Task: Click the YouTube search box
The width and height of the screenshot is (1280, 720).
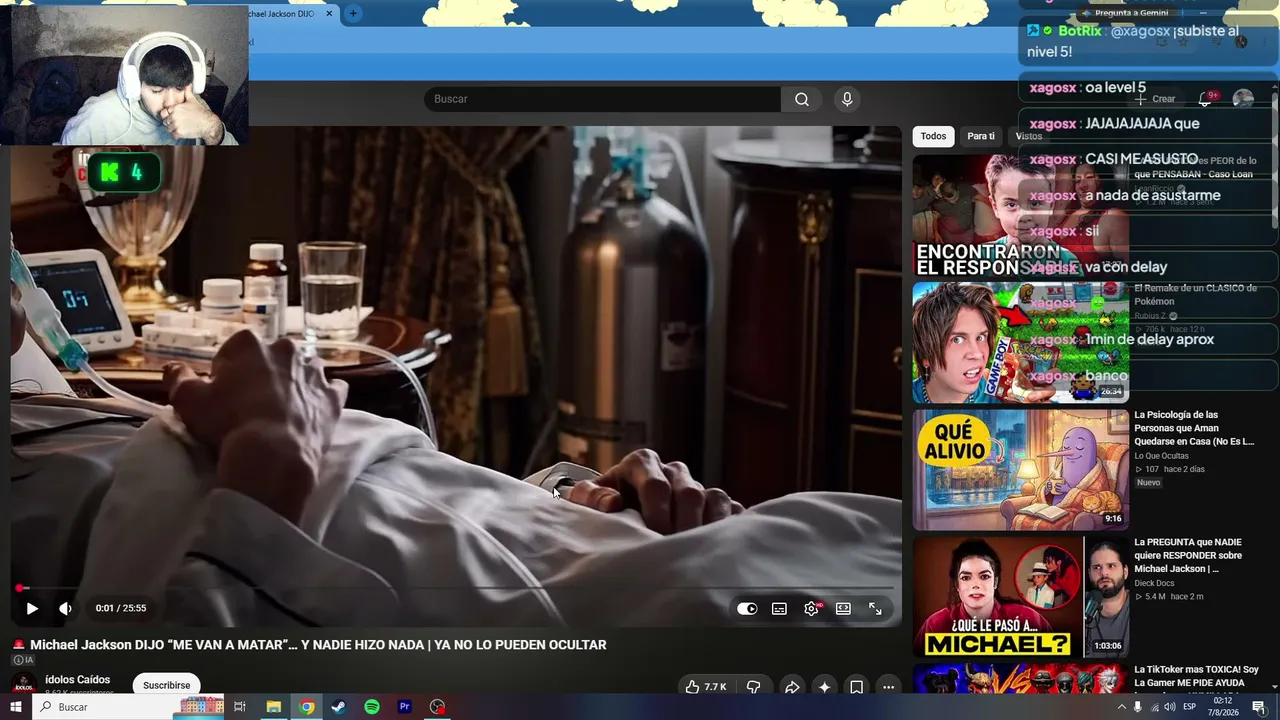Action: [x=602, y=99]
